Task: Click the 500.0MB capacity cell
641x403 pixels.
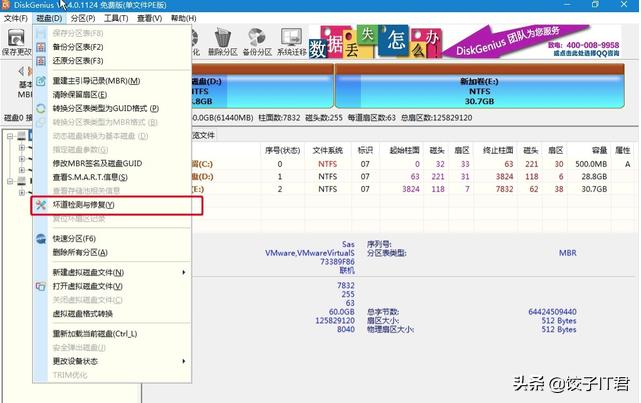Action: (x=591, y=164)
